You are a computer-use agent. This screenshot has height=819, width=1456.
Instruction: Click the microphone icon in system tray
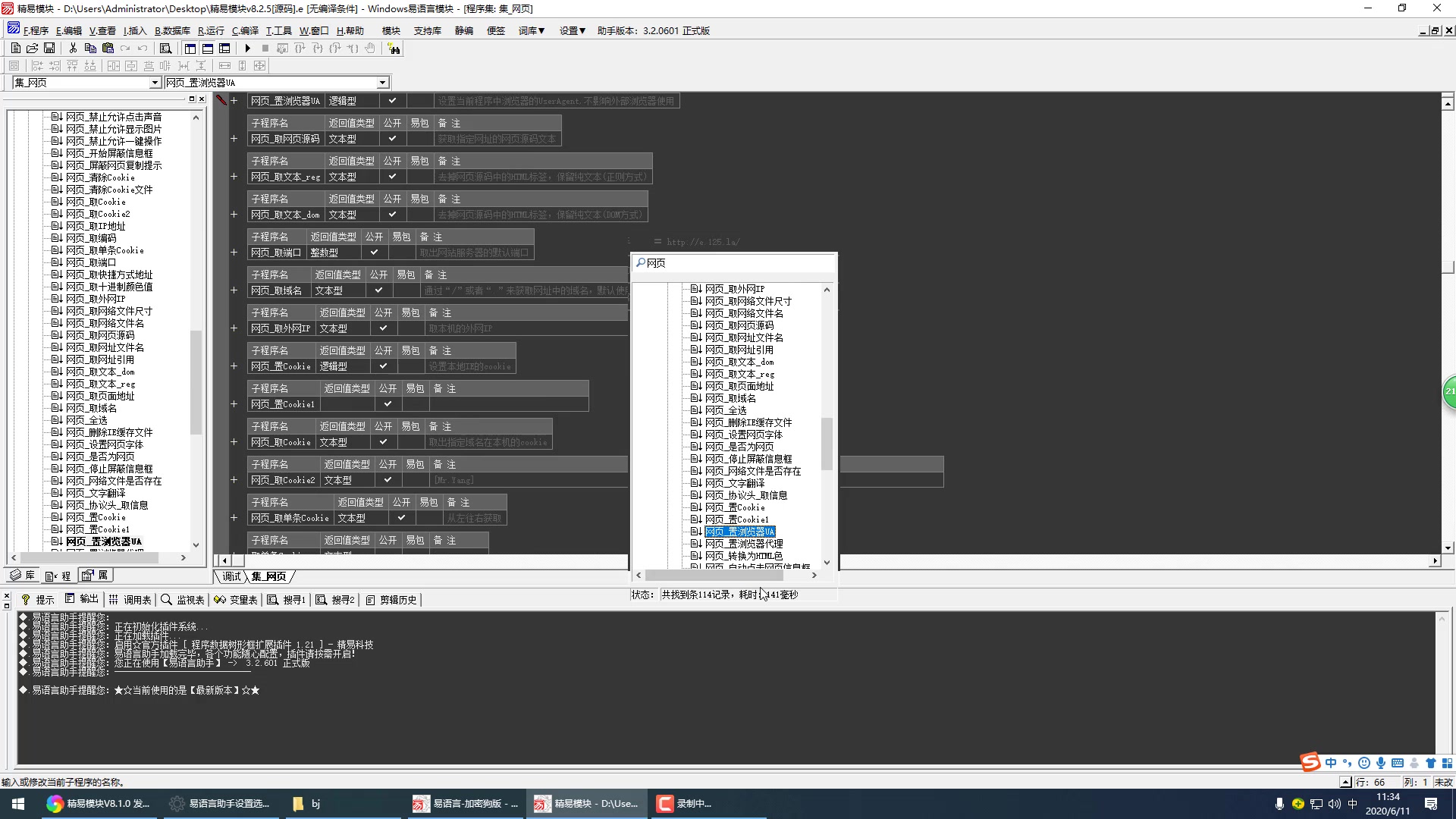1279,804
